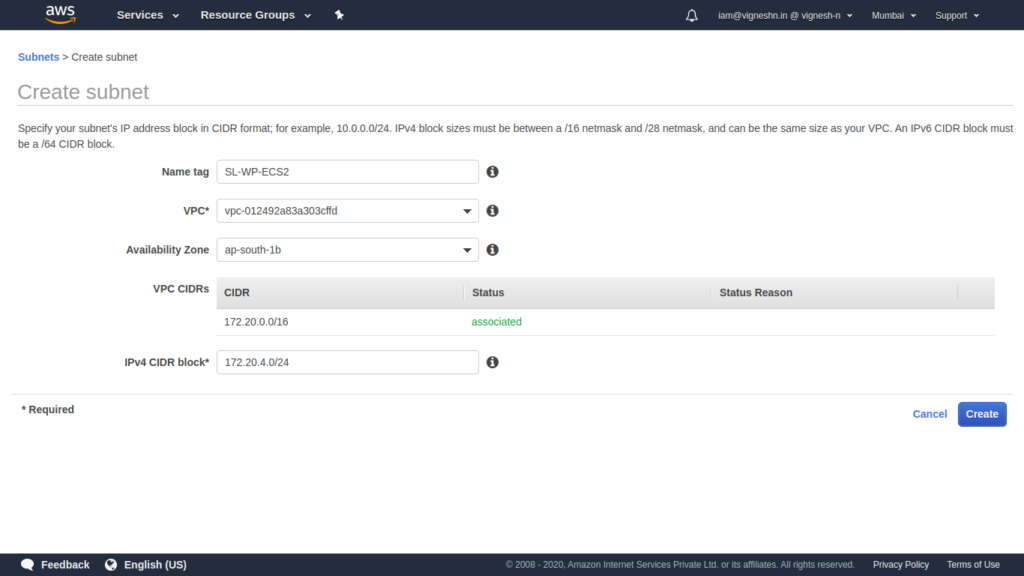The height and width of the screenshot is (576, 1024).
Task: Open the Mumbai region selector
Action: pyautogui.click(x=893, y=16)
